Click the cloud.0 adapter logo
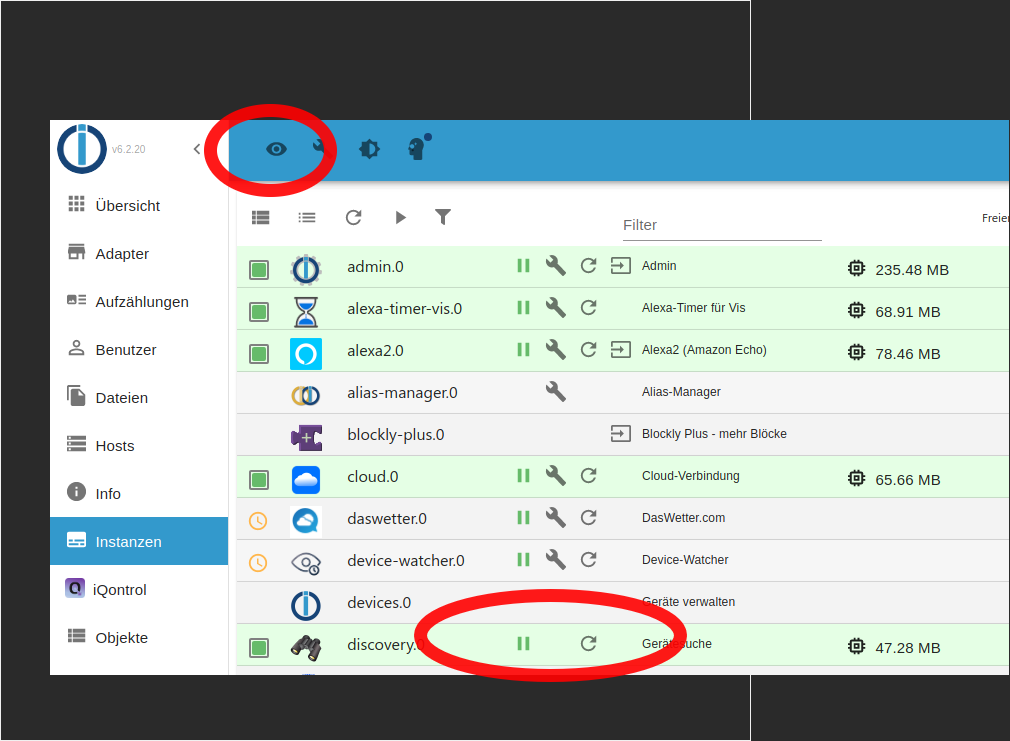 (306, 480)
